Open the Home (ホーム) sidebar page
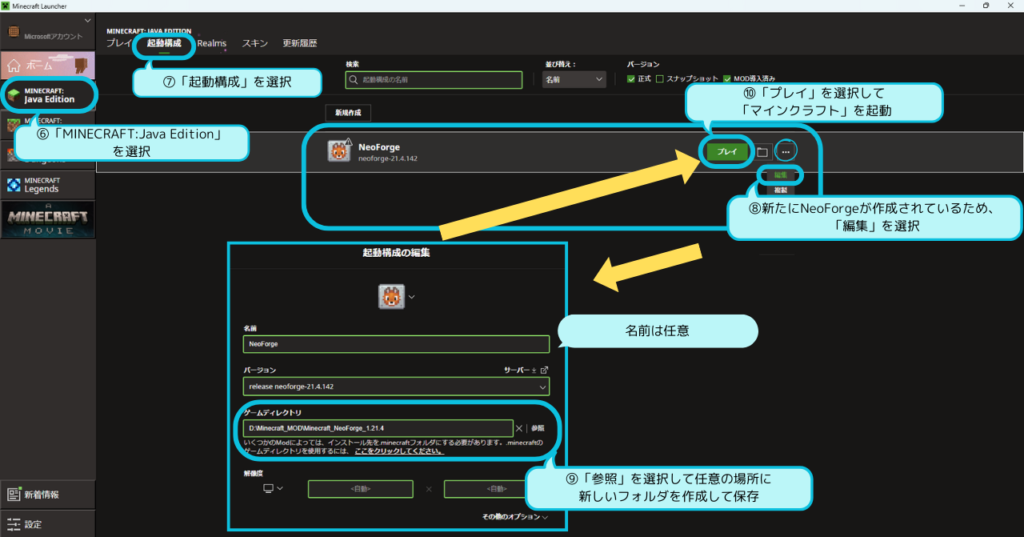1024x537 pixels. [x=48, y=65]
